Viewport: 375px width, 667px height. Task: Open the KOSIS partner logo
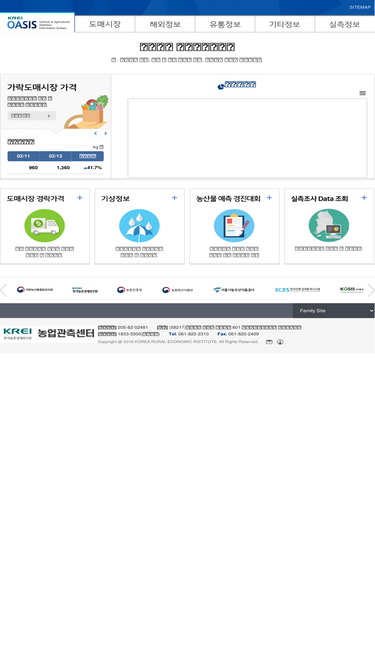point(352,290)
